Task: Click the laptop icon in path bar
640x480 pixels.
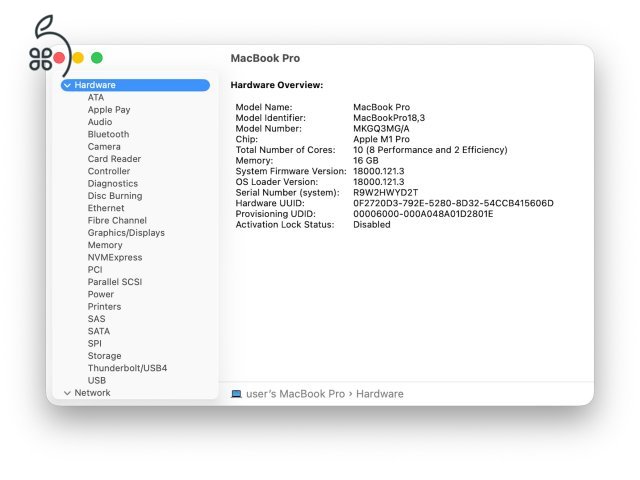Action: point(236,394)
